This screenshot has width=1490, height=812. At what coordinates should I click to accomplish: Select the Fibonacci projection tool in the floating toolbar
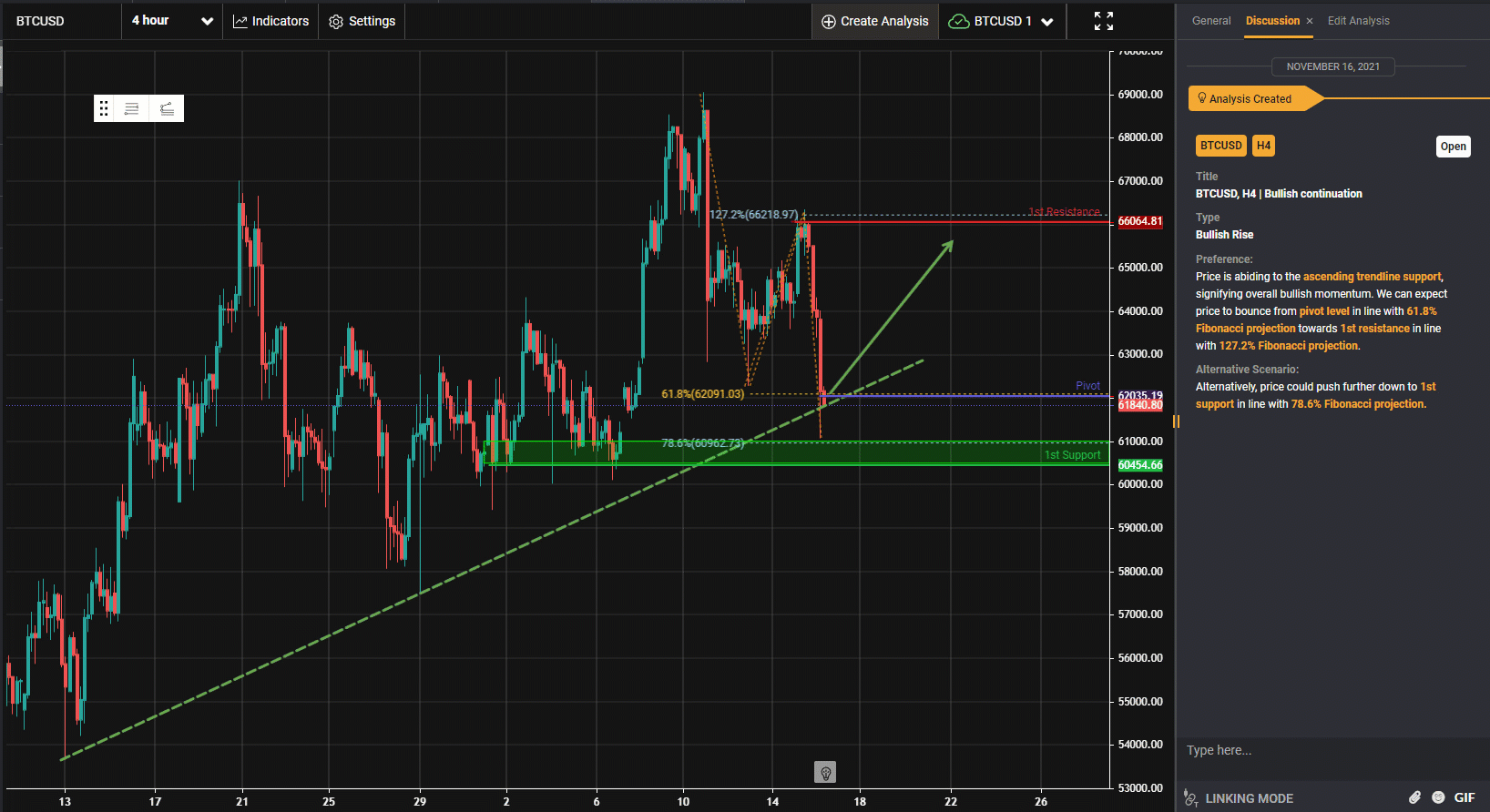(167, 108)
